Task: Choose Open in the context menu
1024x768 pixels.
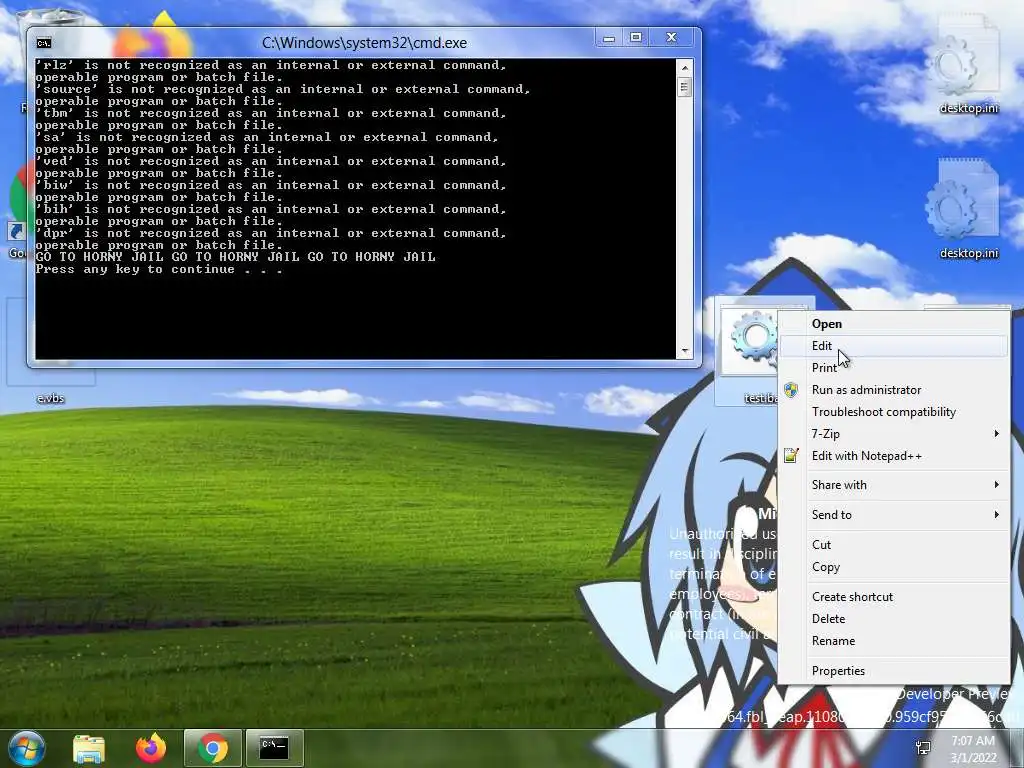Action: 893,324
